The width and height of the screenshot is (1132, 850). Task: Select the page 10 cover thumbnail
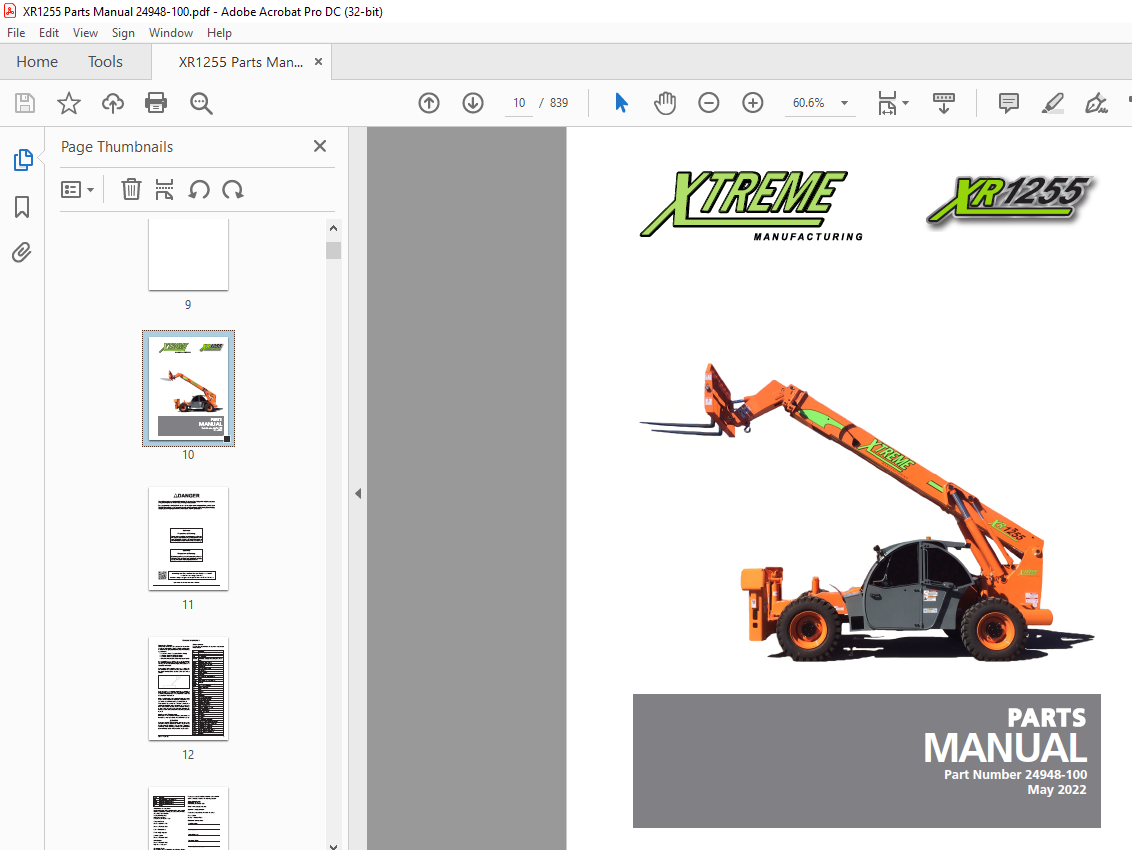coord(188,389)
